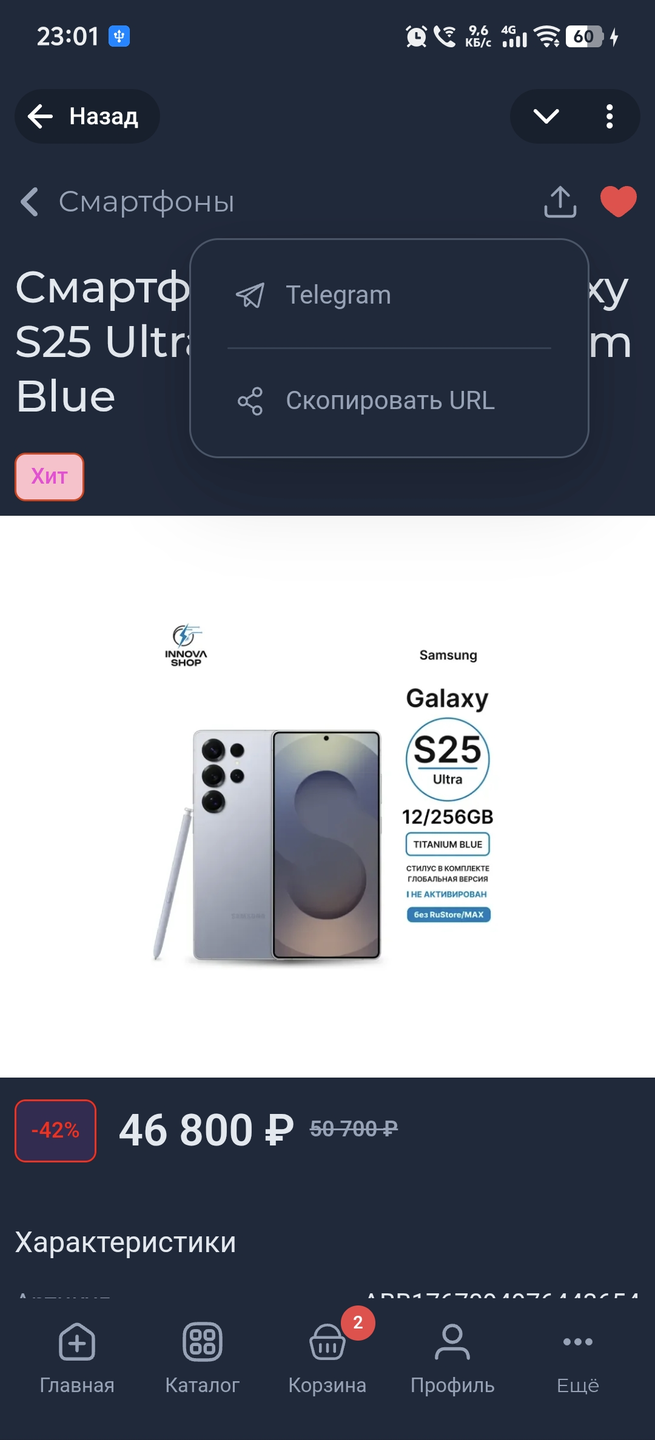The width and height of the screenshot is (655, 1440).
Task: Open Корзина cart with 2 items
Action: coord(327,1359)
